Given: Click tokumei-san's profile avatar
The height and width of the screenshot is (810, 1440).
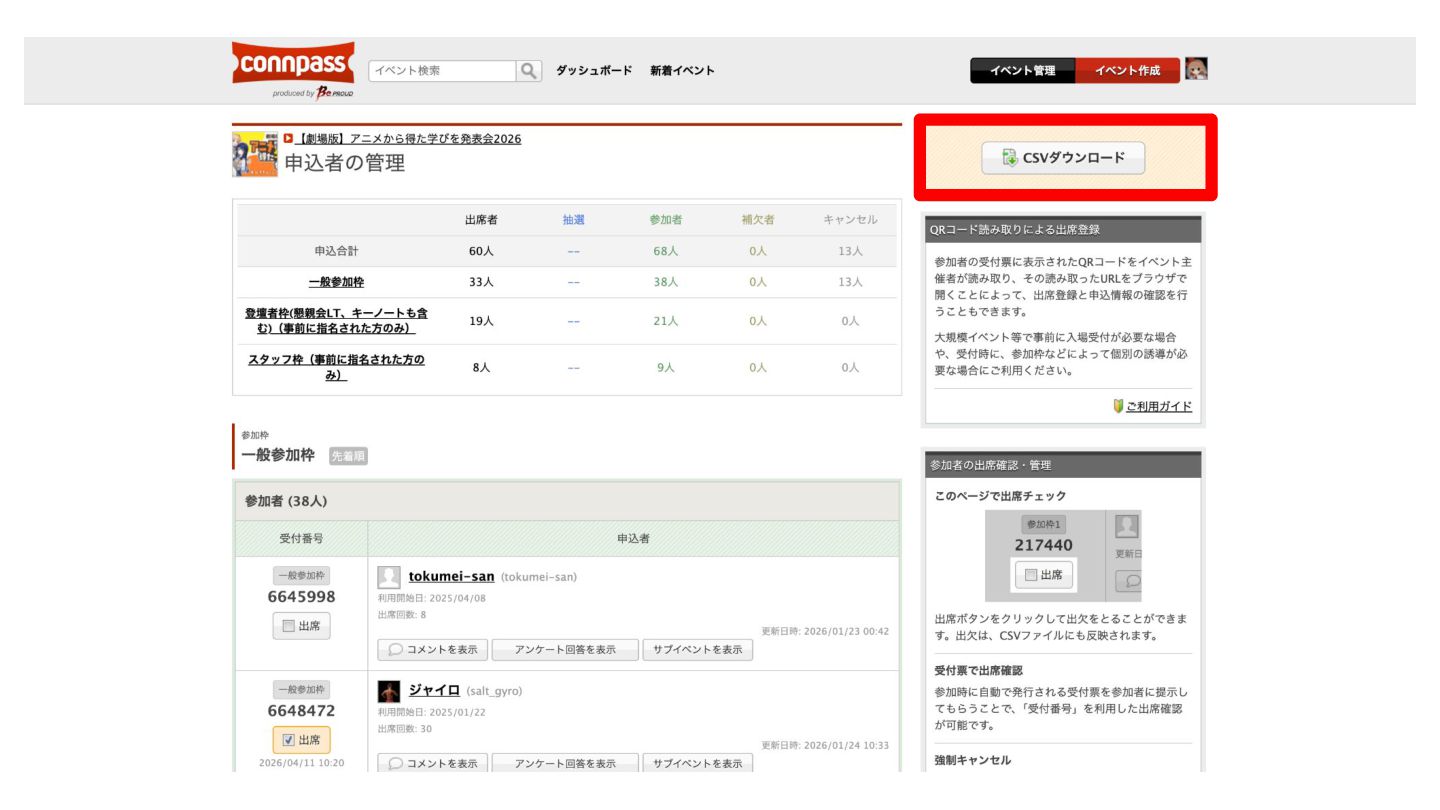Looking at the screenshot, I should [x=389, y=577].
